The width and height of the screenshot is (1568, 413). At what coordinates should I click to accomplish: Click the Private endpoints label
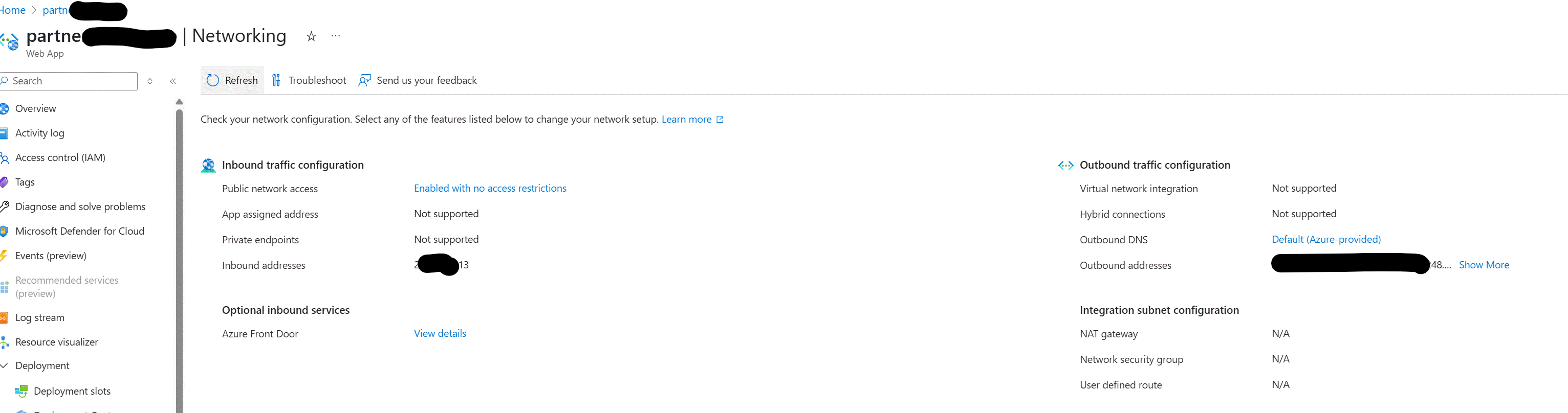(x=260, y=240)
